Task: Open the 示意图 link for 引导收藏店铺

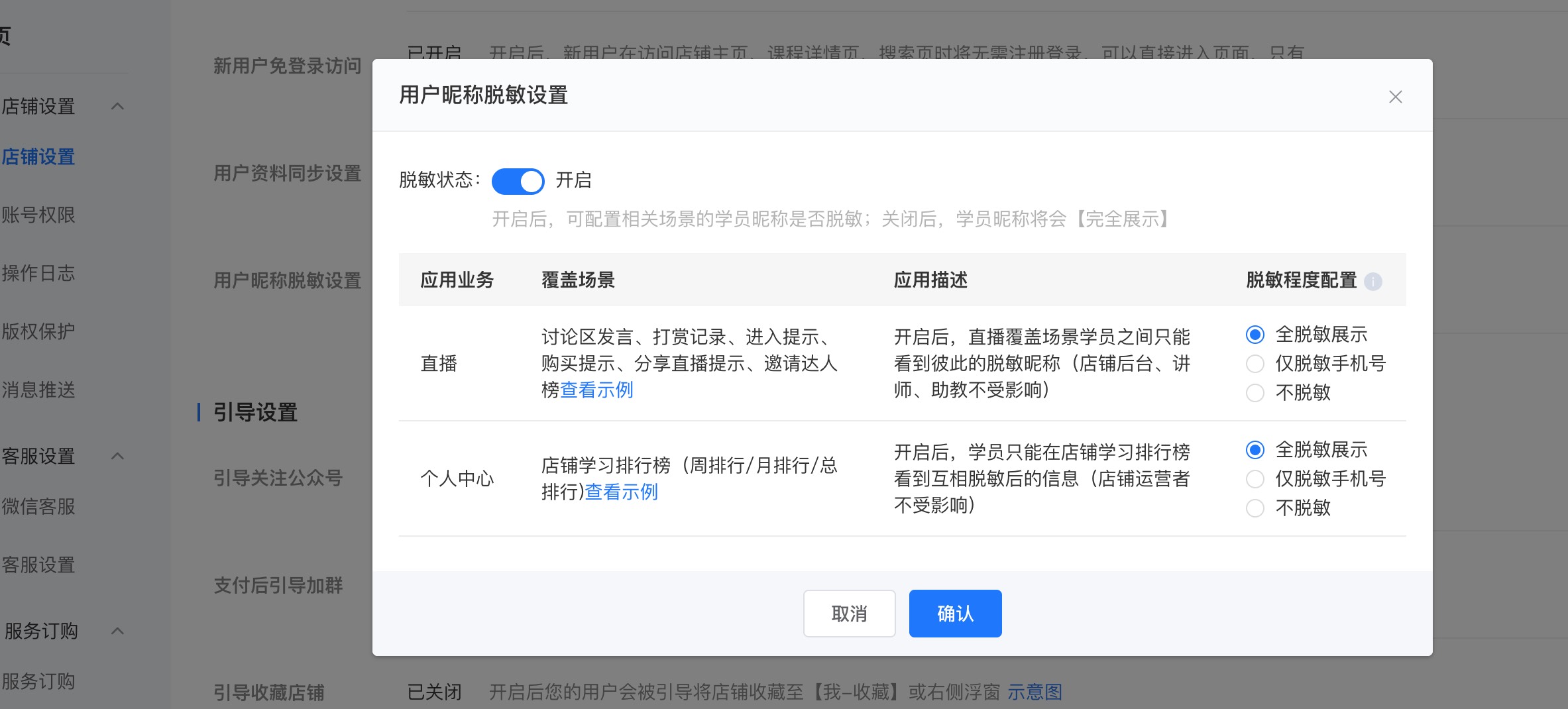Action: click(1035, 692)
